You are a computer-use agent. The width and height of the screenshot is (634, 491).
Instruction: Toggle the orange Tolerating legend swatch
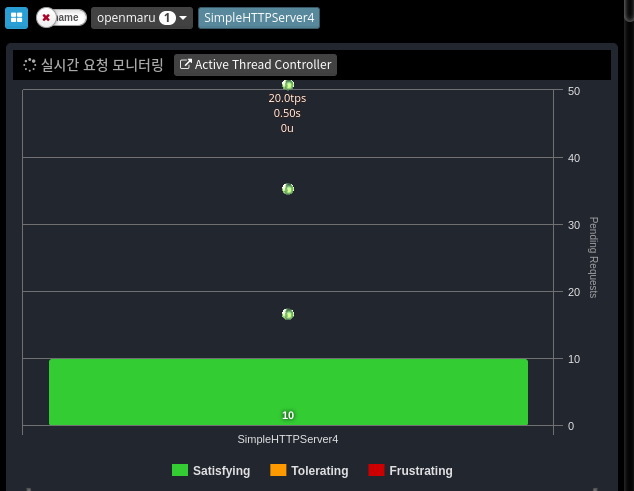[278, 470]
